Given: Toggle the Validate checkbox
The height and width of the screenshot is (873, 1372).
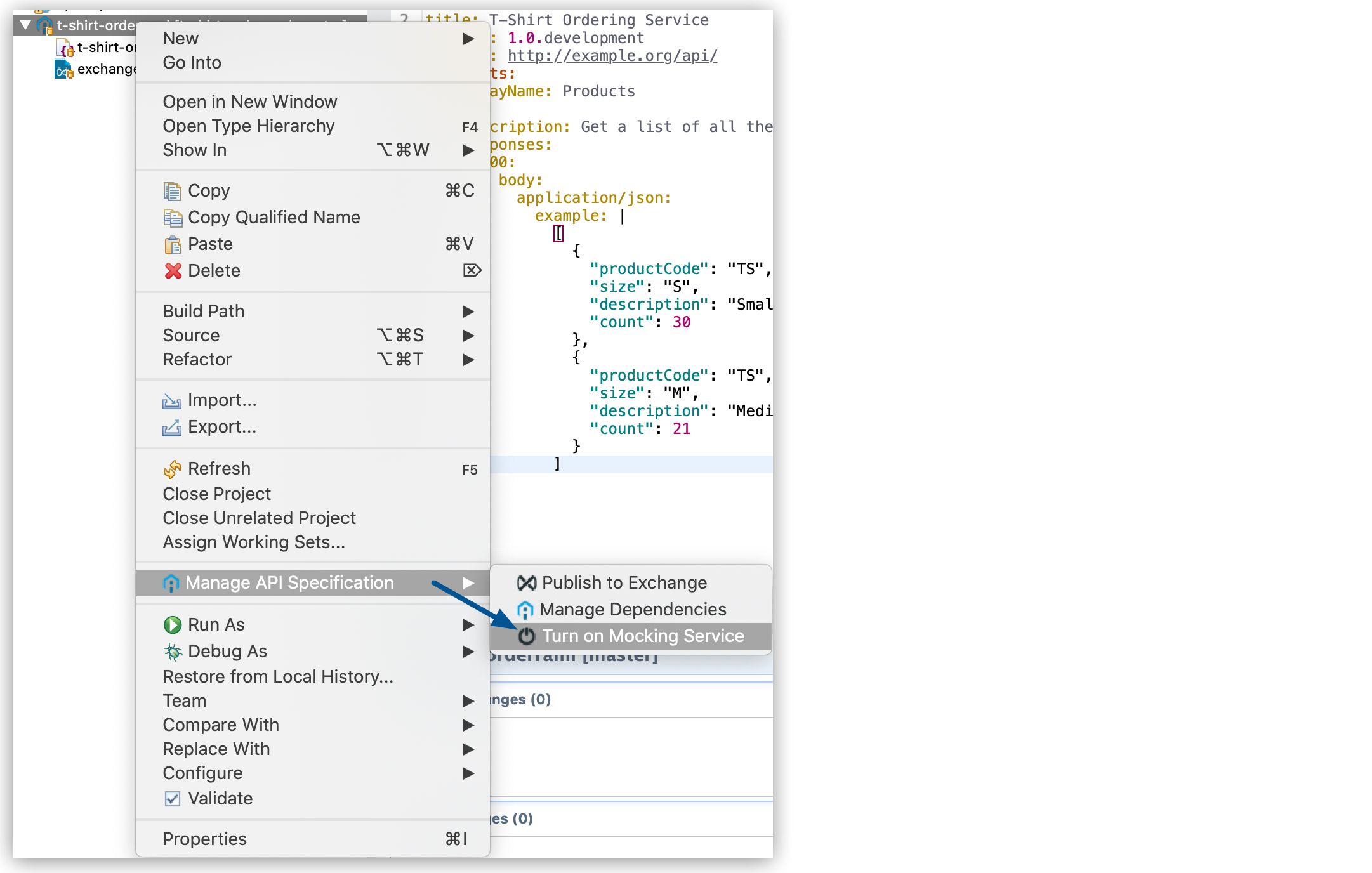Looking at the screenshot, I should tap(172, 798).
